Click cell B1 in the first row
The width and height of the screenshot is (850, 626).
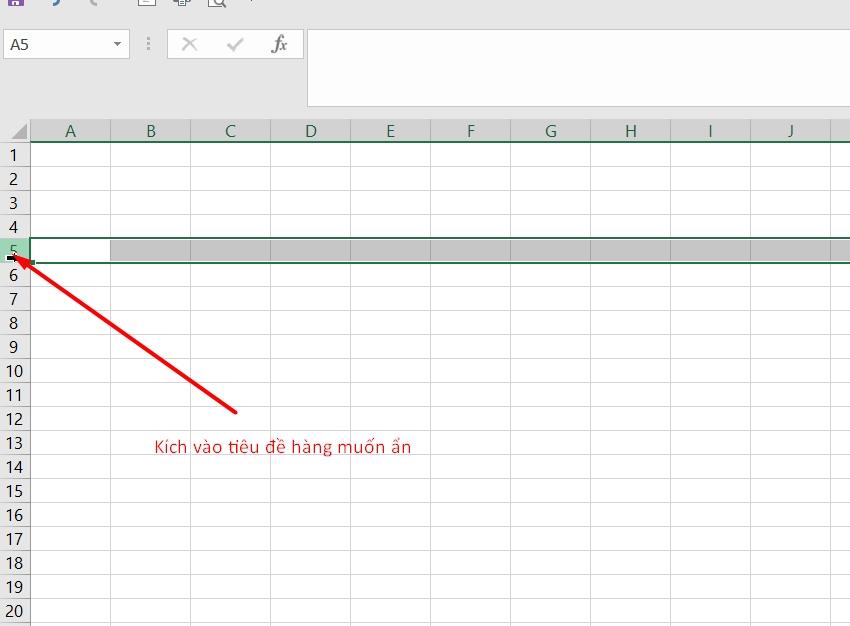150,155
